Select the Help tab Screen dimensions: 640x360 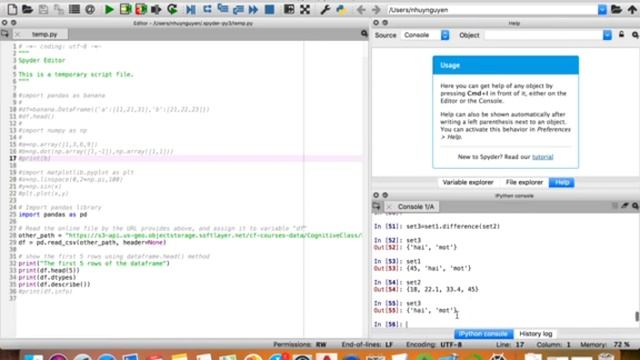562,182
